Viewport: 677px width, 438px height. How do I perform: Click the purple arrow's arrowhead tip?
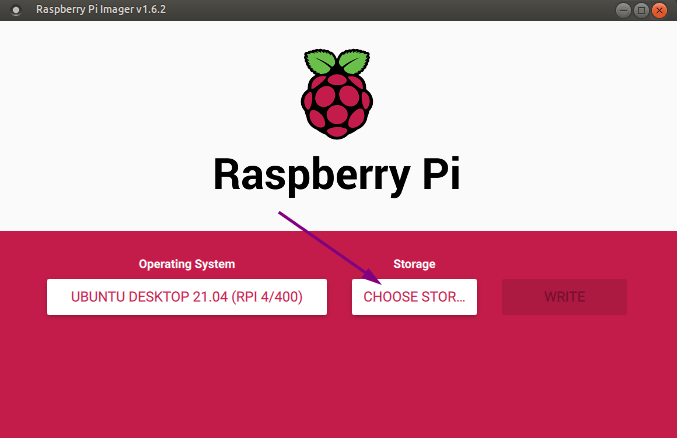tap(378, 283)
